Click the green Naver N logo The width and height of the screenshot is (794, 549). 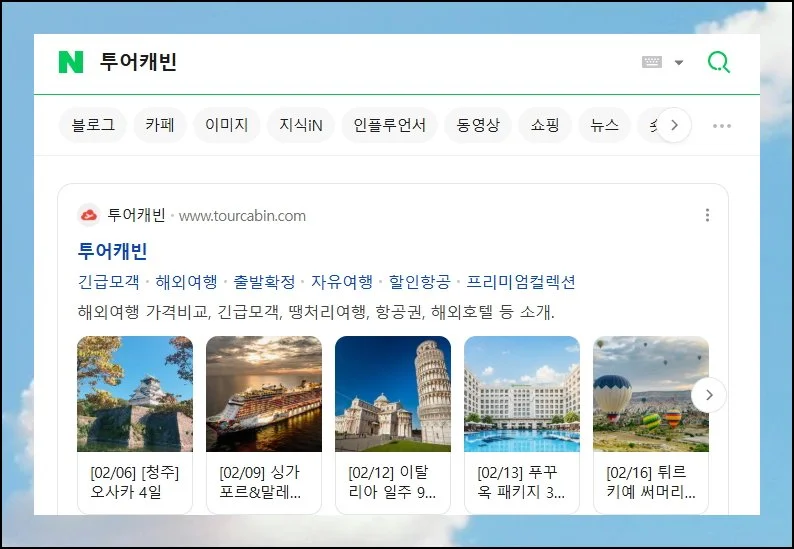point(70,62)
